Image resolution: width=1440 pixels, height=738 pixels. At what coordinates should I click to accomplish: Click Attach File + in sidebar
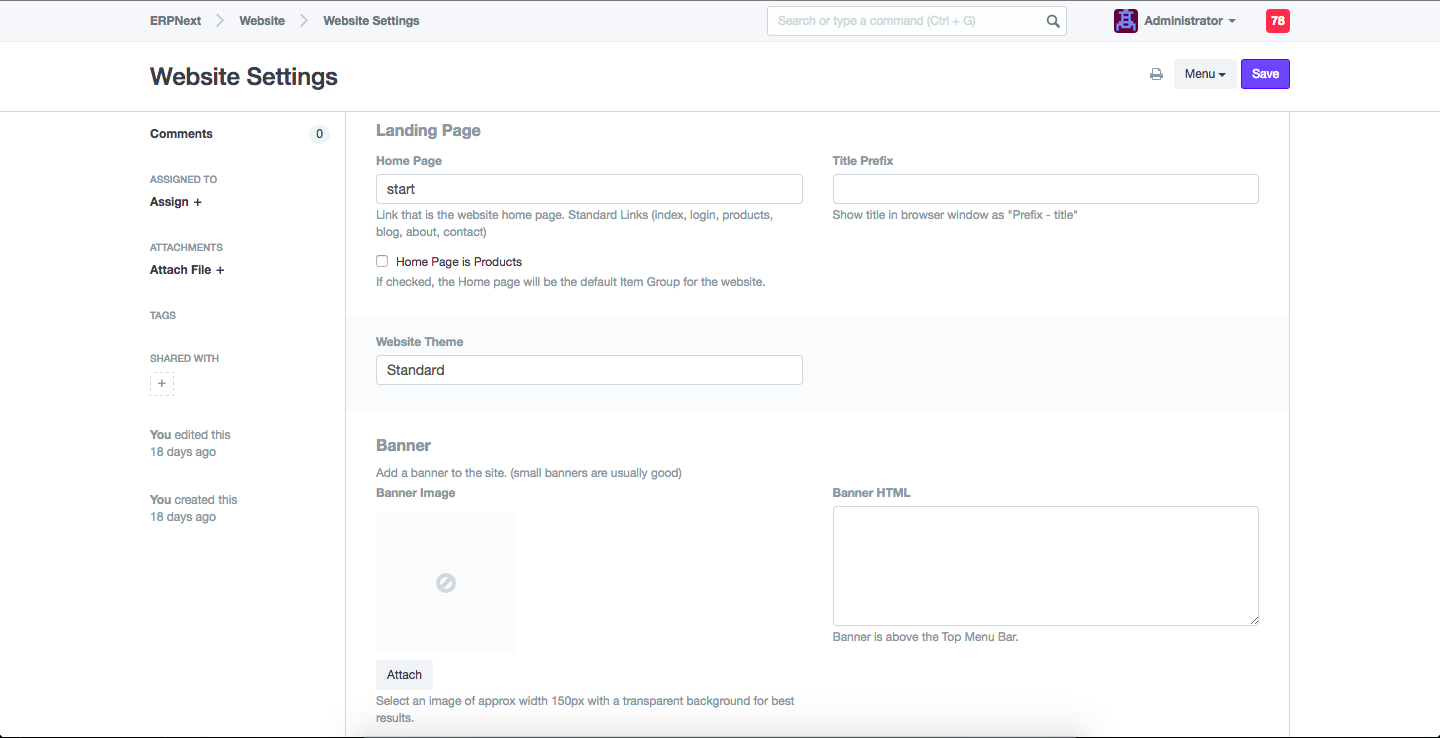(x=187, y=270)
